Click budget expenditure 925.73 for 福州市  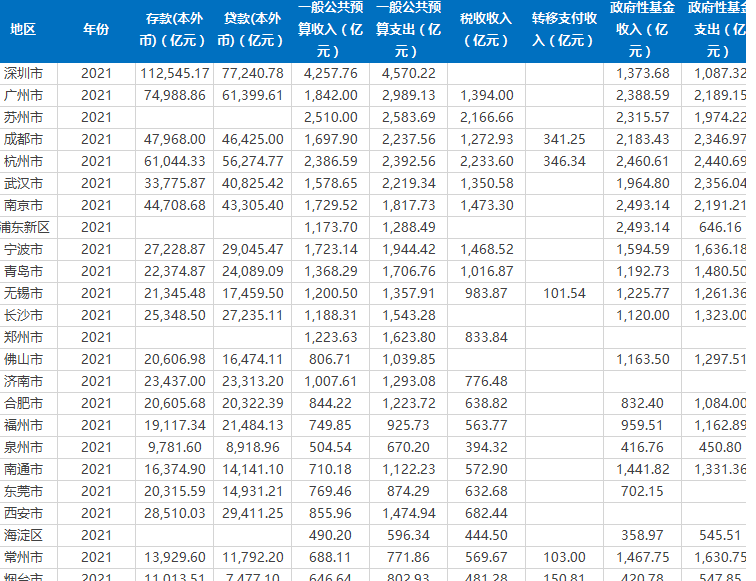pos(408,426)
